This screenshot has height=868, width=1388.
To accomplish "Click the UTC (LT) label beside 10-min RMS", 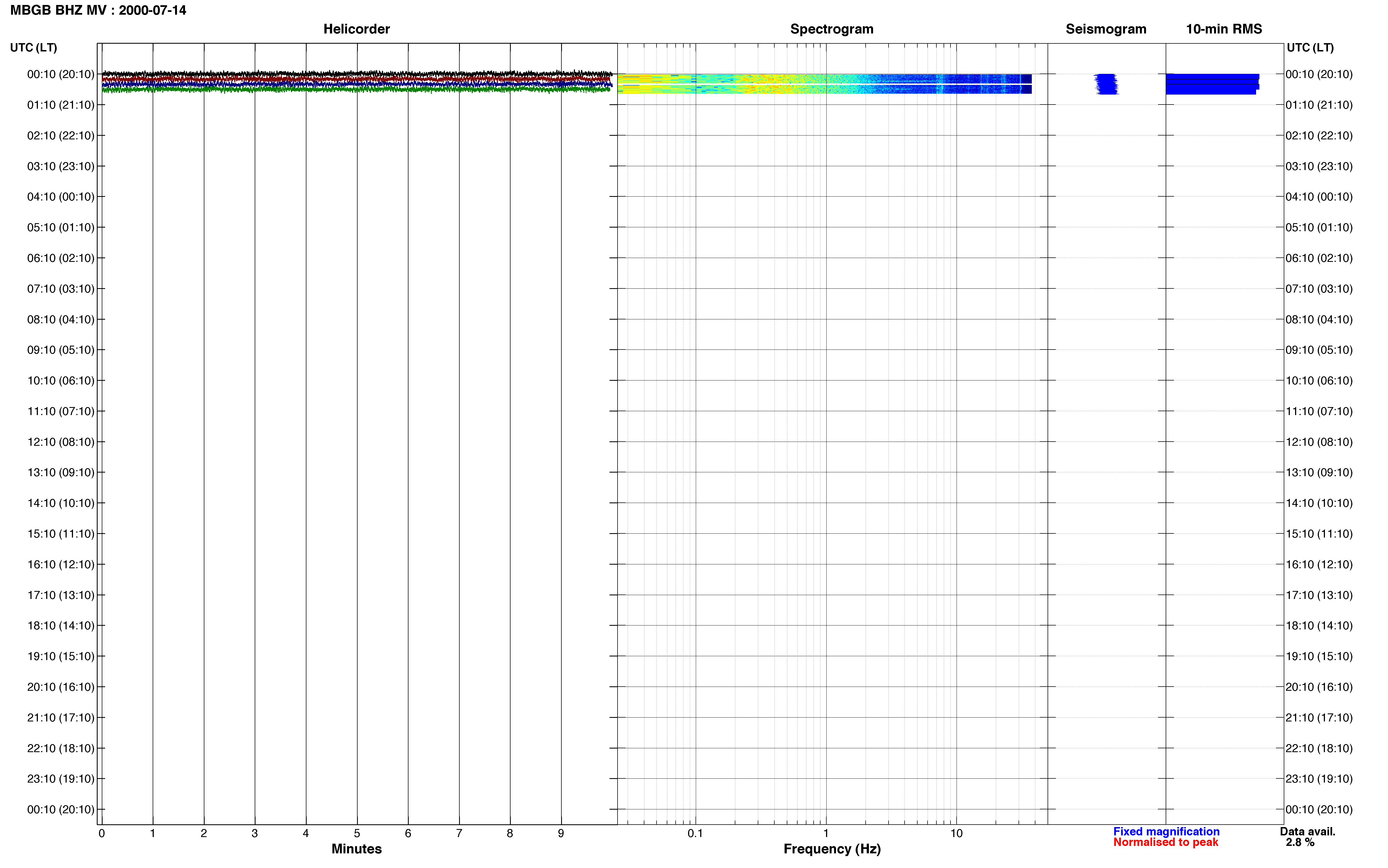I will 1310,48.
